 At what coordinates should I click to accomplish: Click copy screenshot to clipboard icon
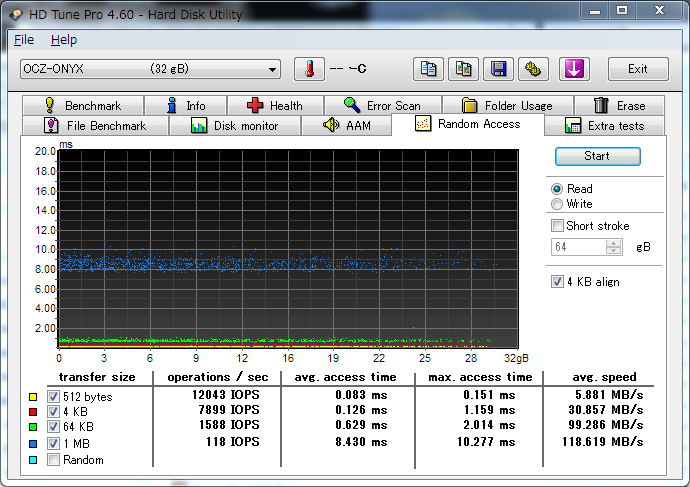pyautogui.click(x=463, y=69)
